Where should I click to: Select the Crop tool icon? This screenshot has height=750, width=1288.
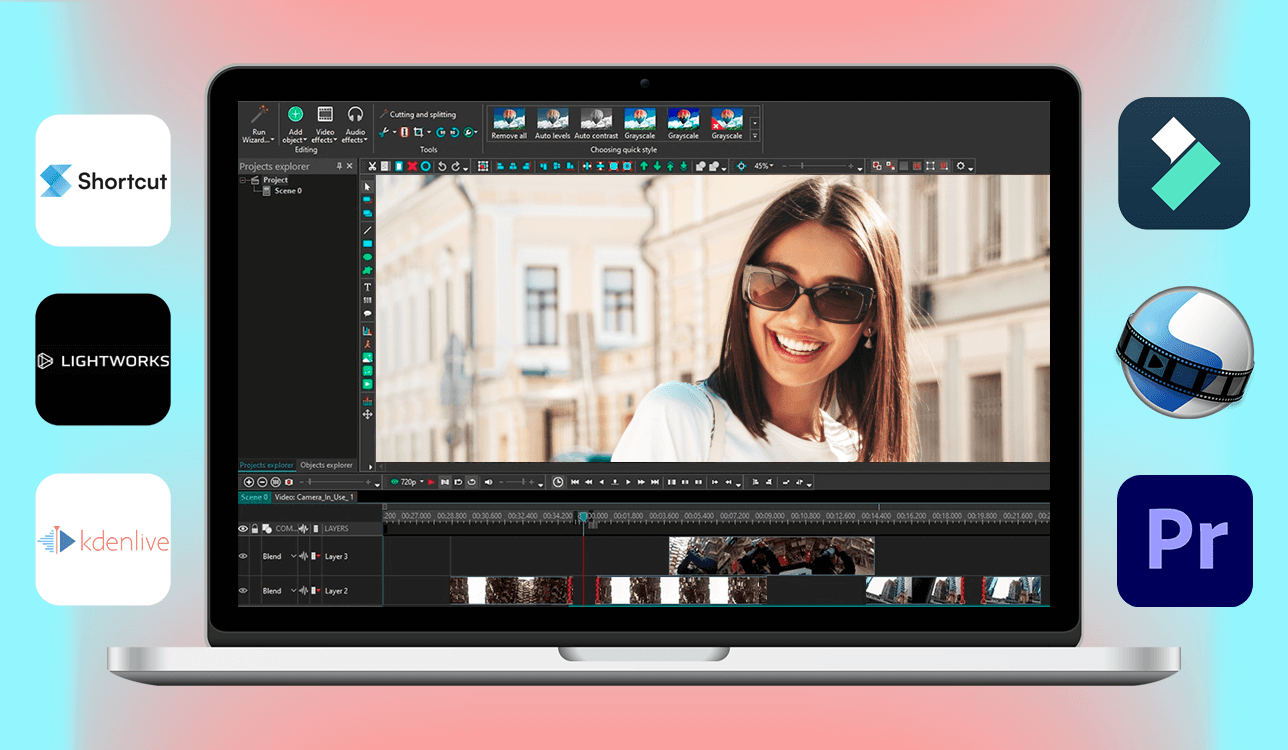pos(417,132)
